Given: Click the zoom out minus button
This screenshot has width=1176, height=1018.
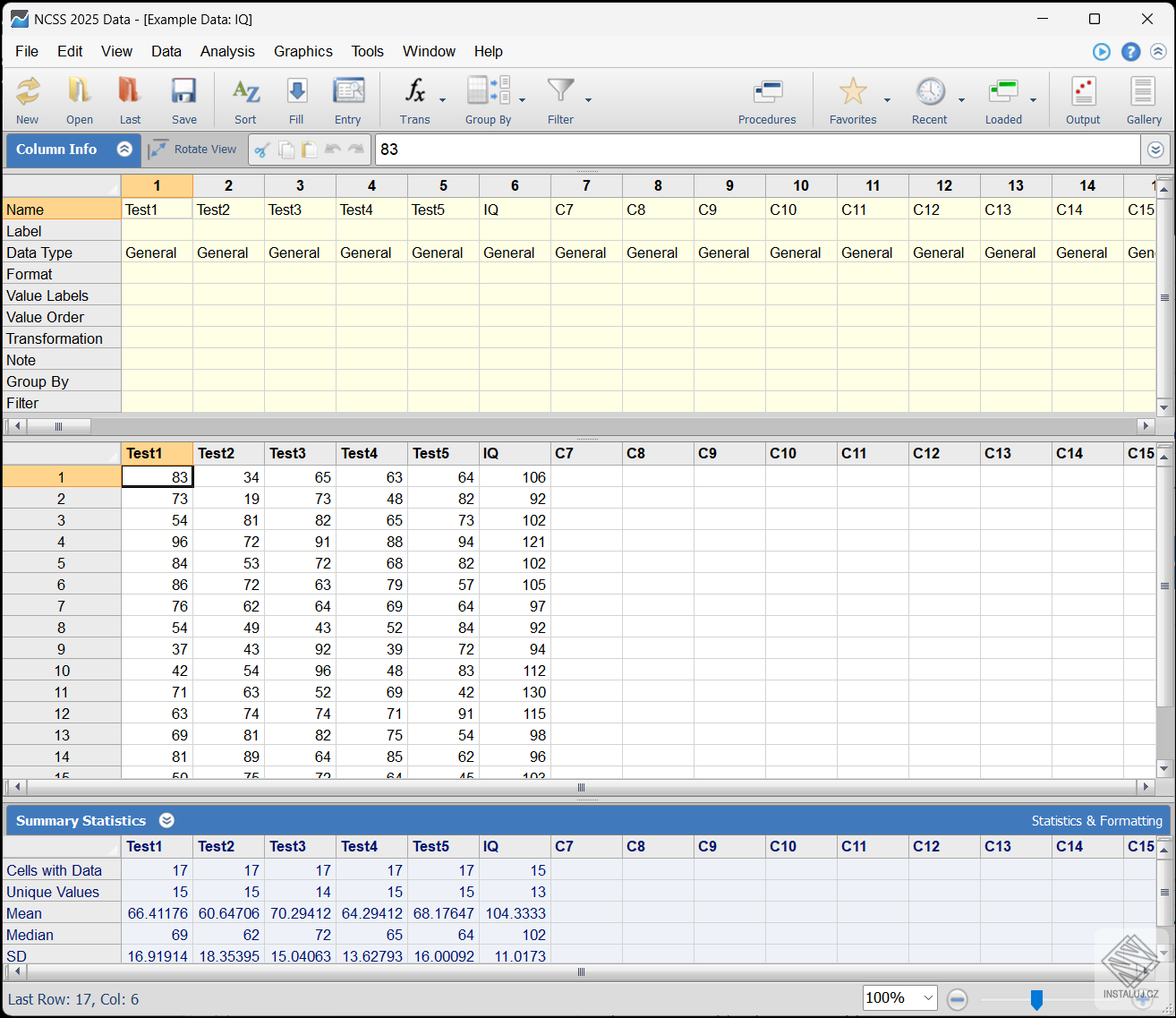Looking at the screenshot, I should 957,999.
